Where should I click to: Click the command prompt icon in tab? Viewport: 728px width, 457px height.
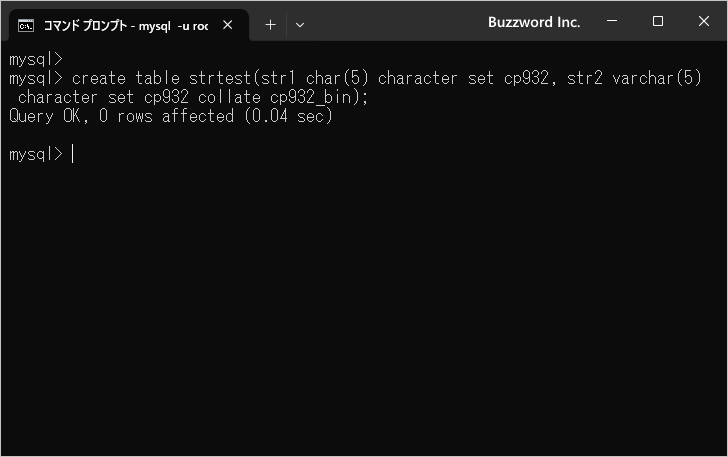(x=26, y=26)
